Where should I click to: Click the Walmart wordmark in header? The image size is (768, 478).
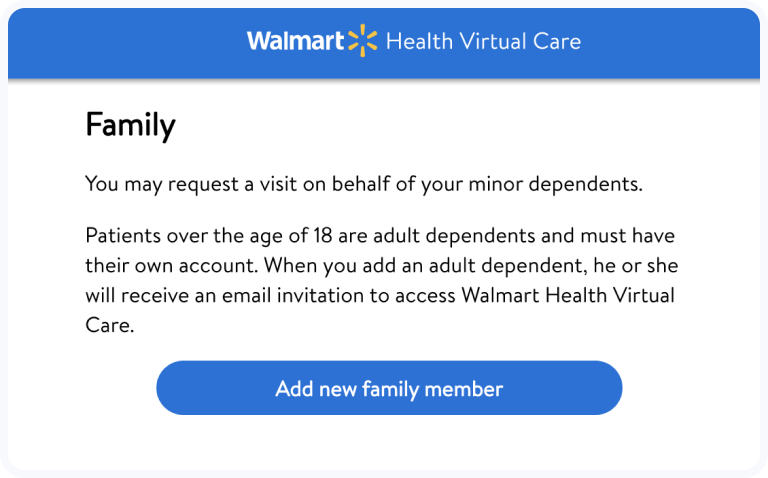point(296,41)
